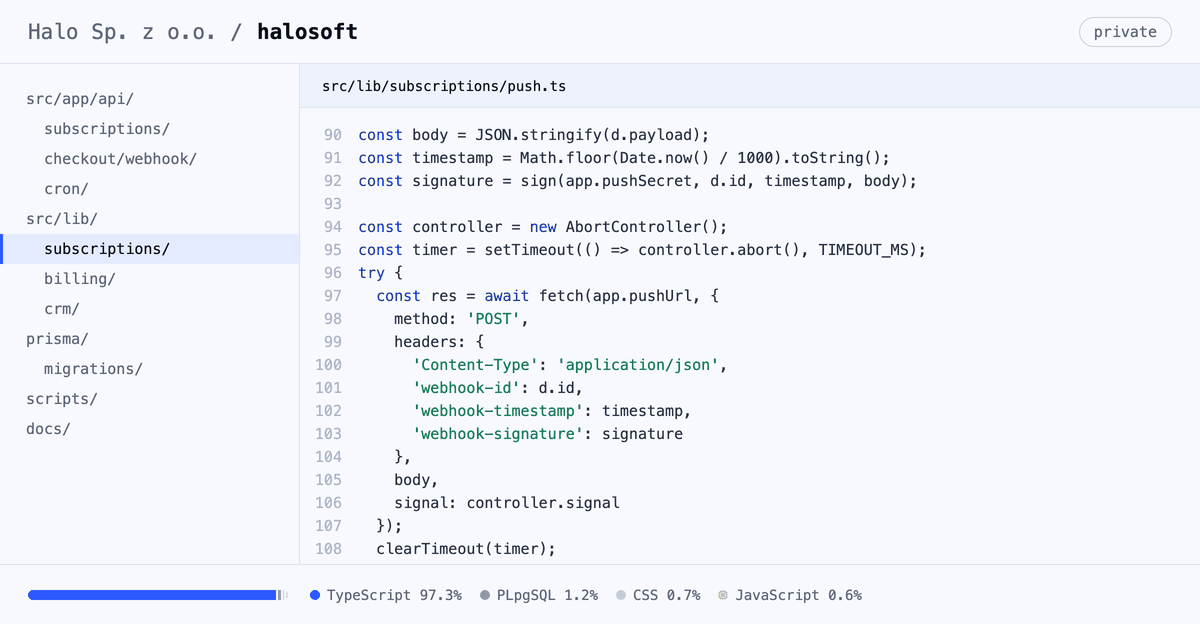Click clearTimeout(timer) on line 108

(466, 549)
